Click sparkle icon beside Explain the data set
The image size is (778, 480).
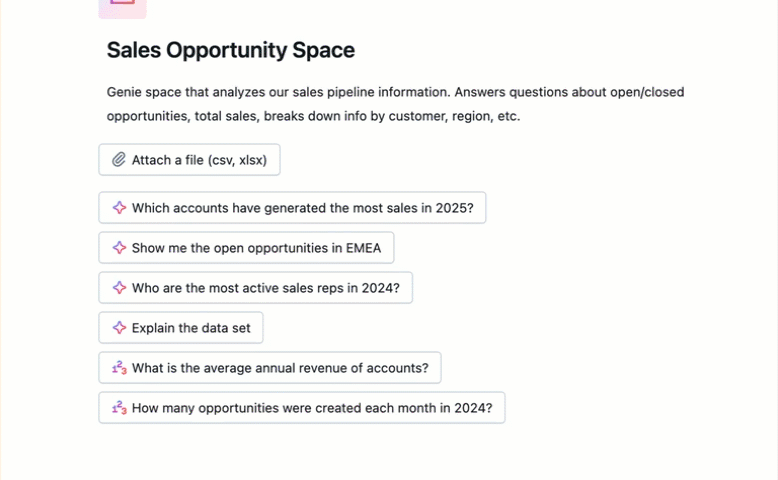(119, 328)
